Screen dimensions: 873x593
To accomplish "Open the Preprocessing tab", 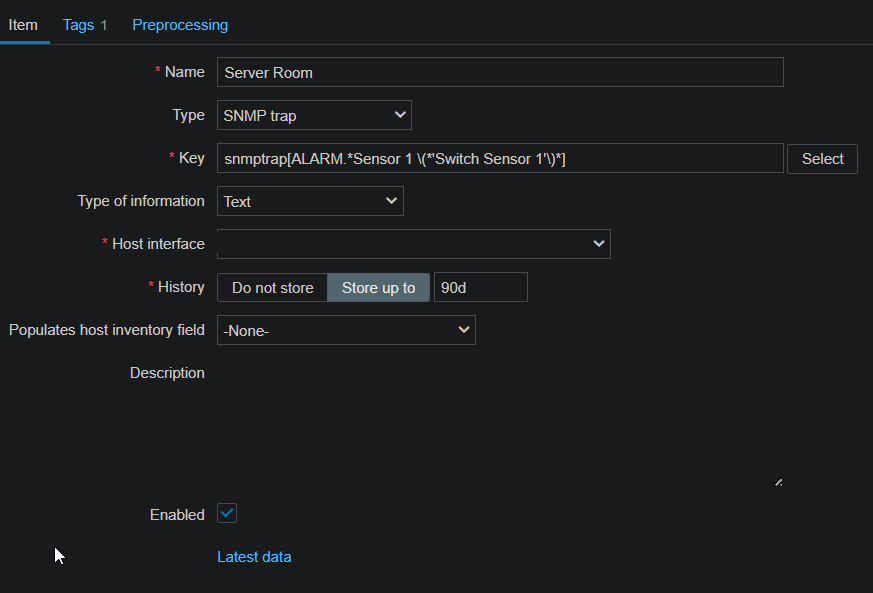I will [x=180, y=25].
